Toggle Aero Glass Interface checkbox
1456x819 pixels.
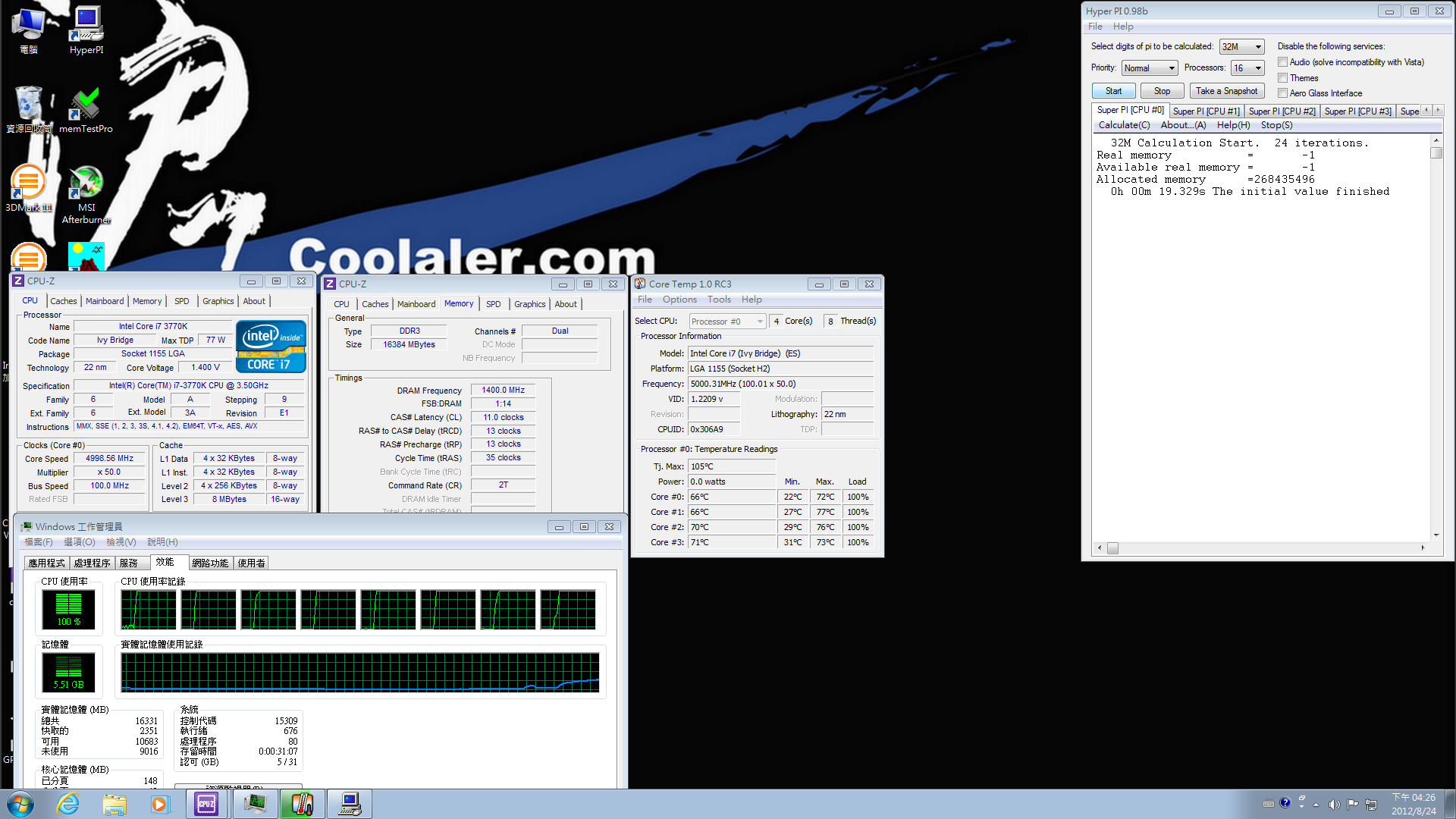click(1282, 93)
